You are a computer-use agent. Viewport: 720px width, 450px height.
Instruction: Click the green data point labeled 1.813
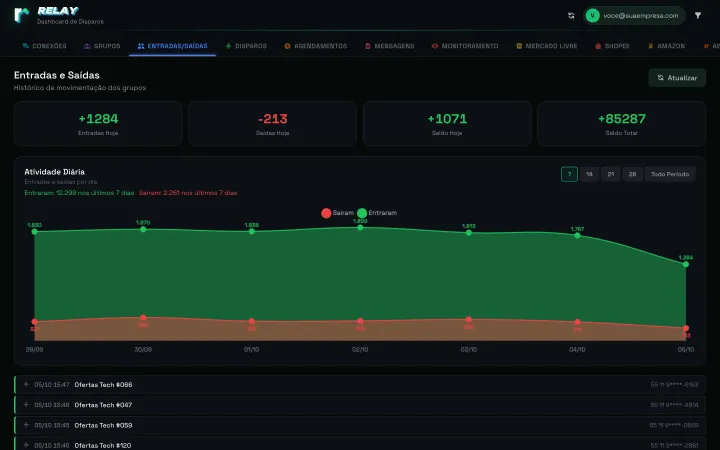click(x=469, y=233)
